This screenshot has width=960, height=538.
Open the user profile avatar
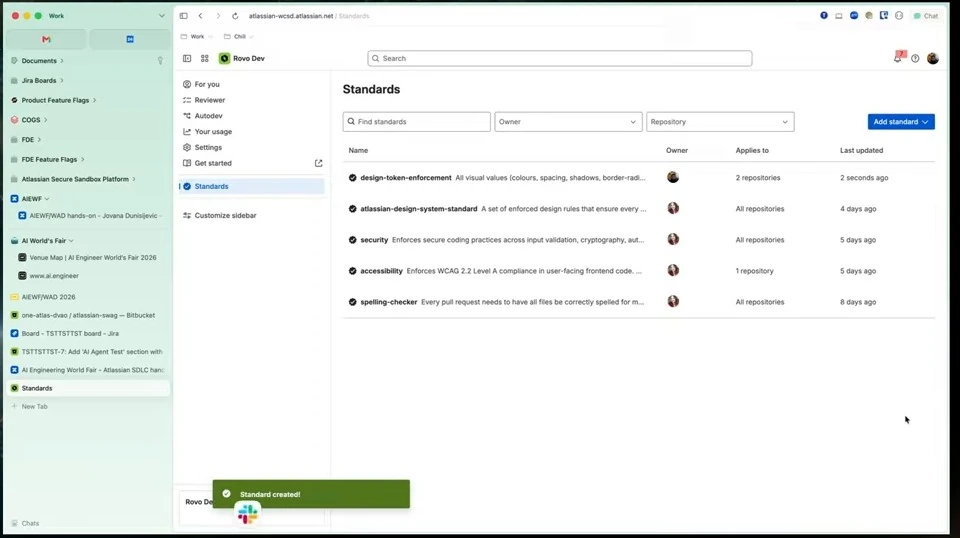pos(932,58)
